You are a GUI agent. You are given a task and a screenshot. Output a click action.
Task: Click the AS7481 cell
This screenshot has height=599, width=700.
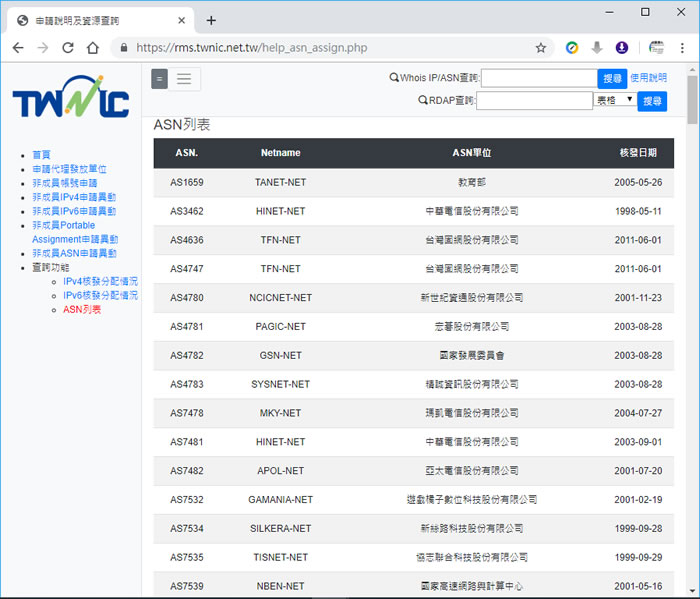[x=187, y=442]
